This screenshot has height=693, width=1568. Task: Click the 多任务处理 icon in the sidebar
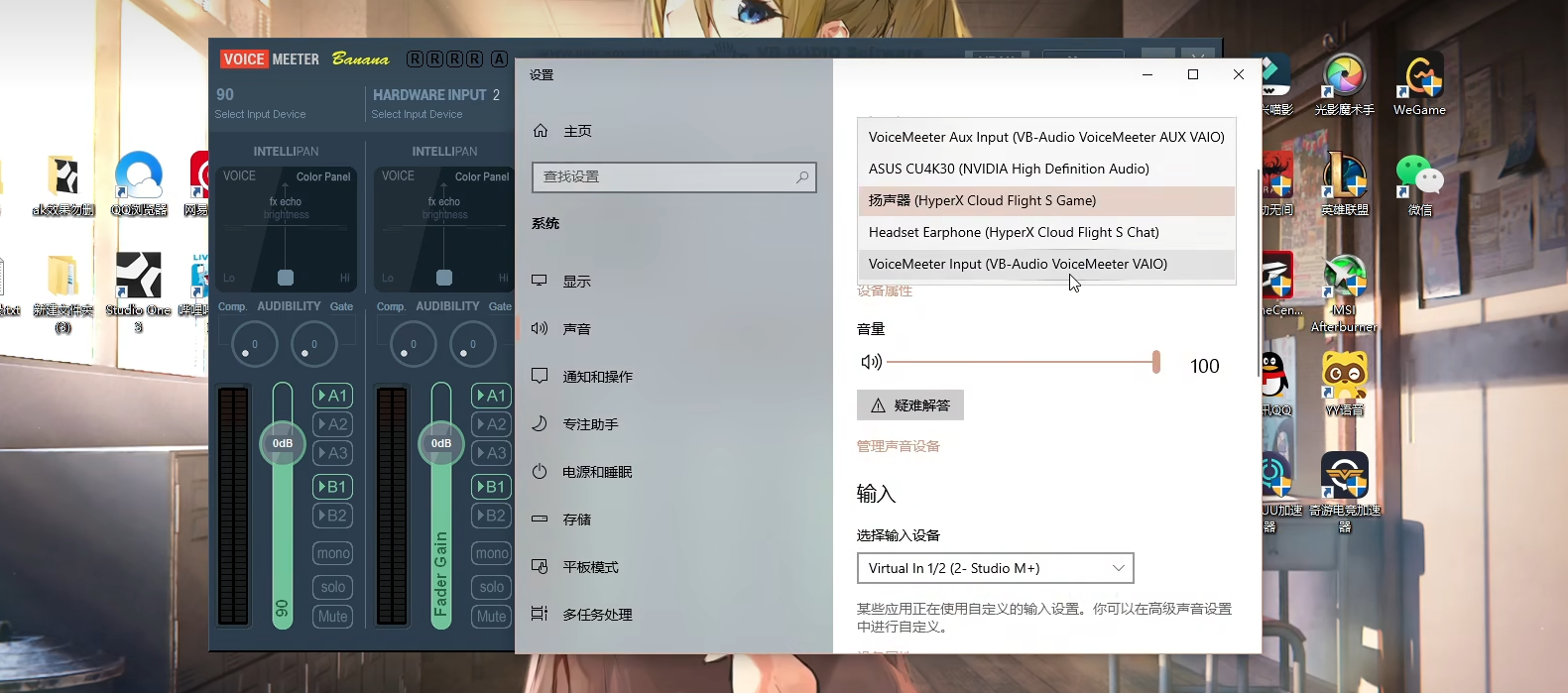540,614
